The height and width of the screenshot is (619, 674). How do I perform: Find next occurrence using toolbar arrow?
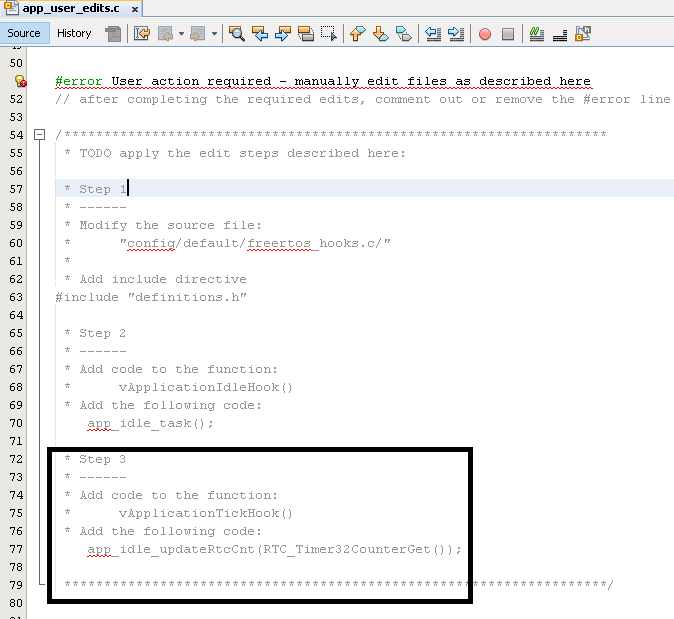tap(282, 34)
